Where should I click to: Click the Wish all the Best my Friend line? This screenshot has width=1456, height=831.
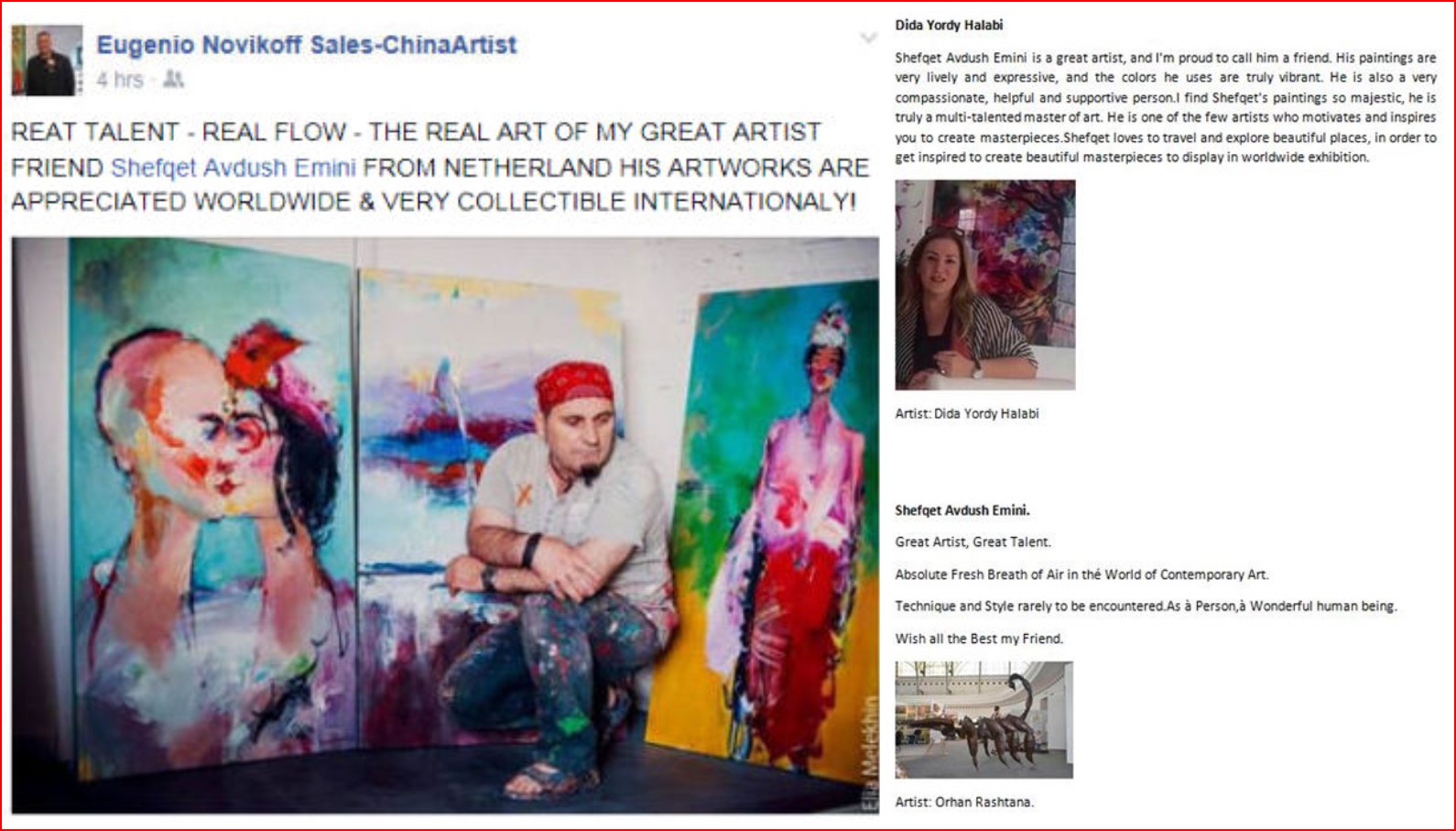pos(979,639)
